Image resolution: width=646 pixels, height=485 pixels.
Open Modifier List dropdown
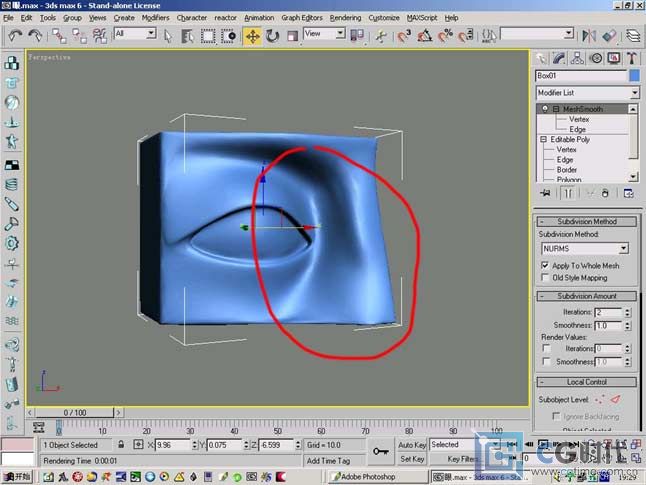587,93
